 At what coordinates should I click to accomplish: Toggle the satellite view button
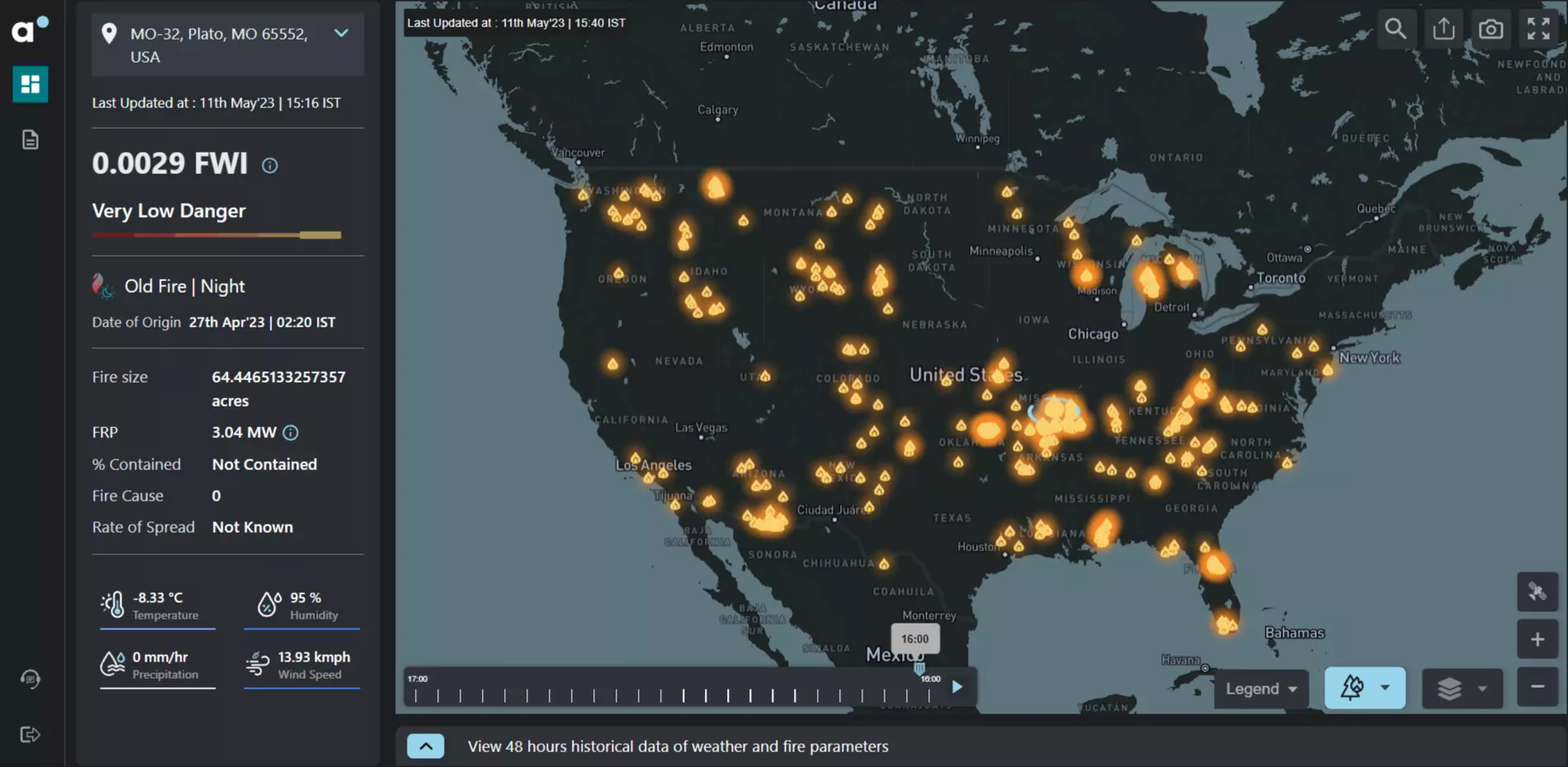click(1537, 591)
